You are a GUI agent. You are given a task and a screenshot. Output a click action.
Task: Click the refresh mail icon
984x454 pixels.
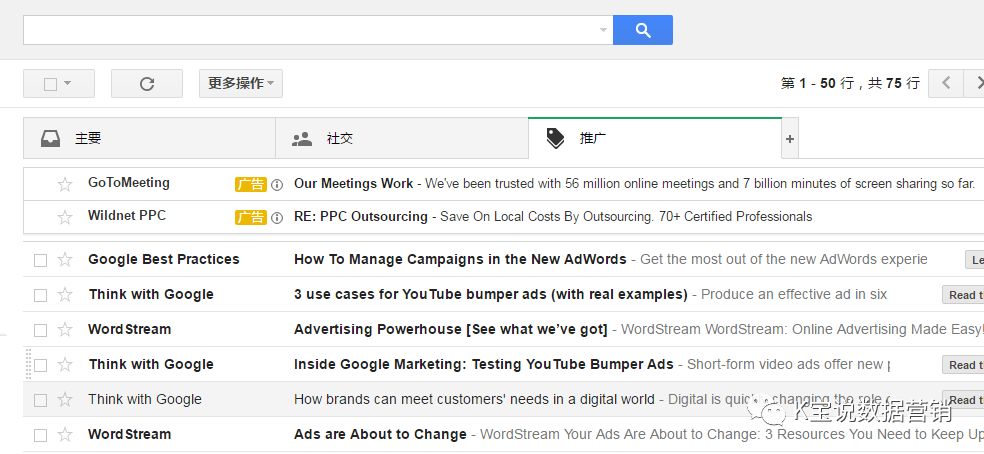click(147, 84)
